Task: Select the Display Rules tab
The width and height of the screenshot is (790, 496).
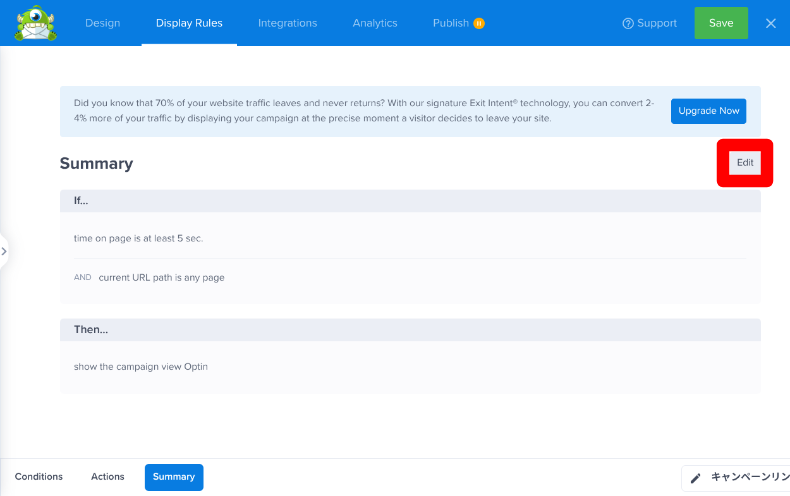Action: [189, 23]
